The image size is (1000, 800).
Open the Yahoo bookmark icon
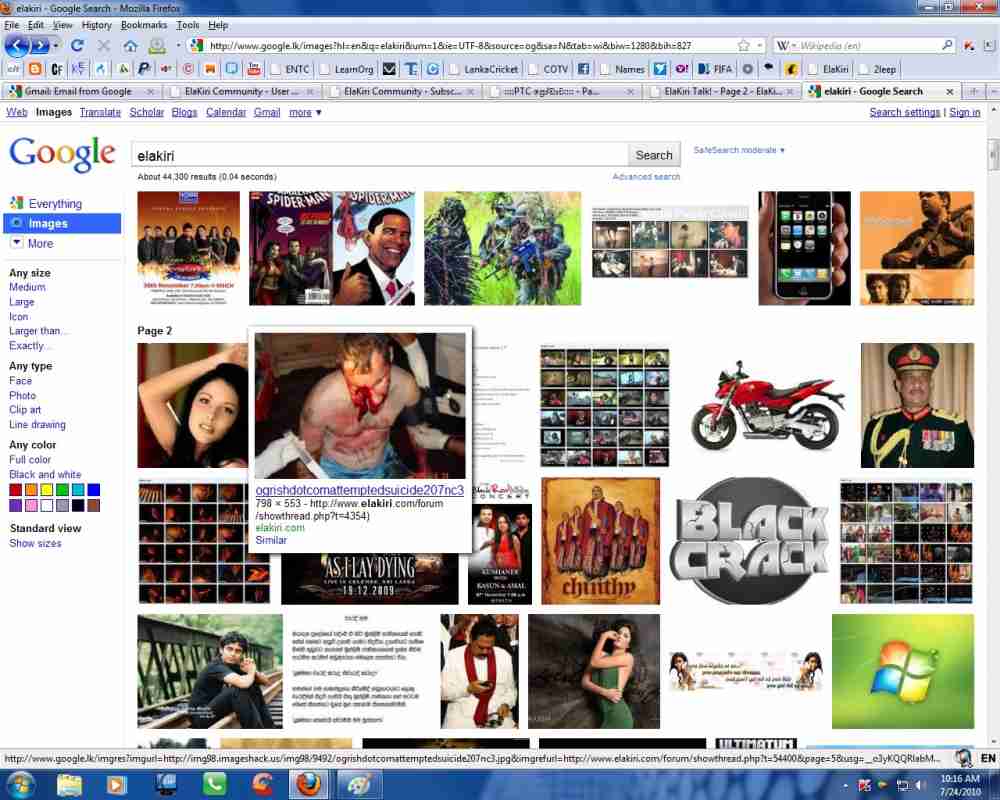681,69
